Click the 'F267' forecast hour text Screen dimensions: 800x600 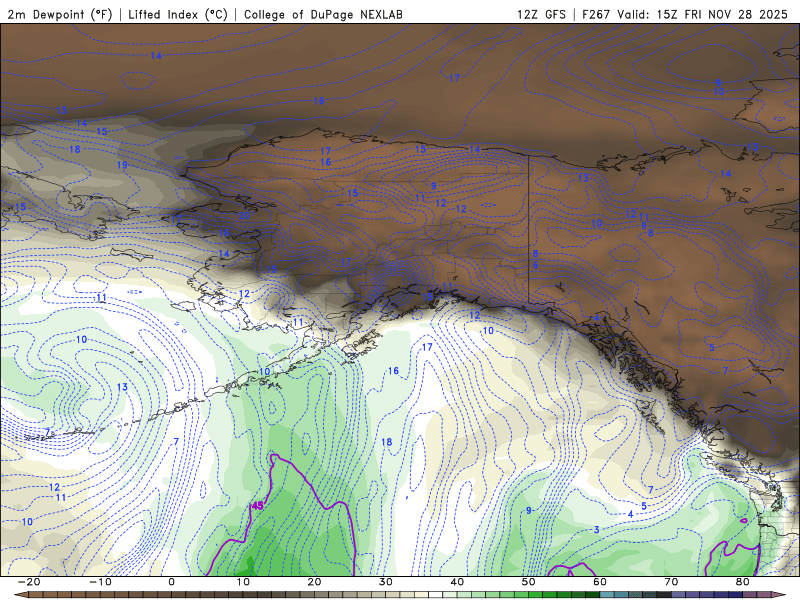click(x=596, y=14)
